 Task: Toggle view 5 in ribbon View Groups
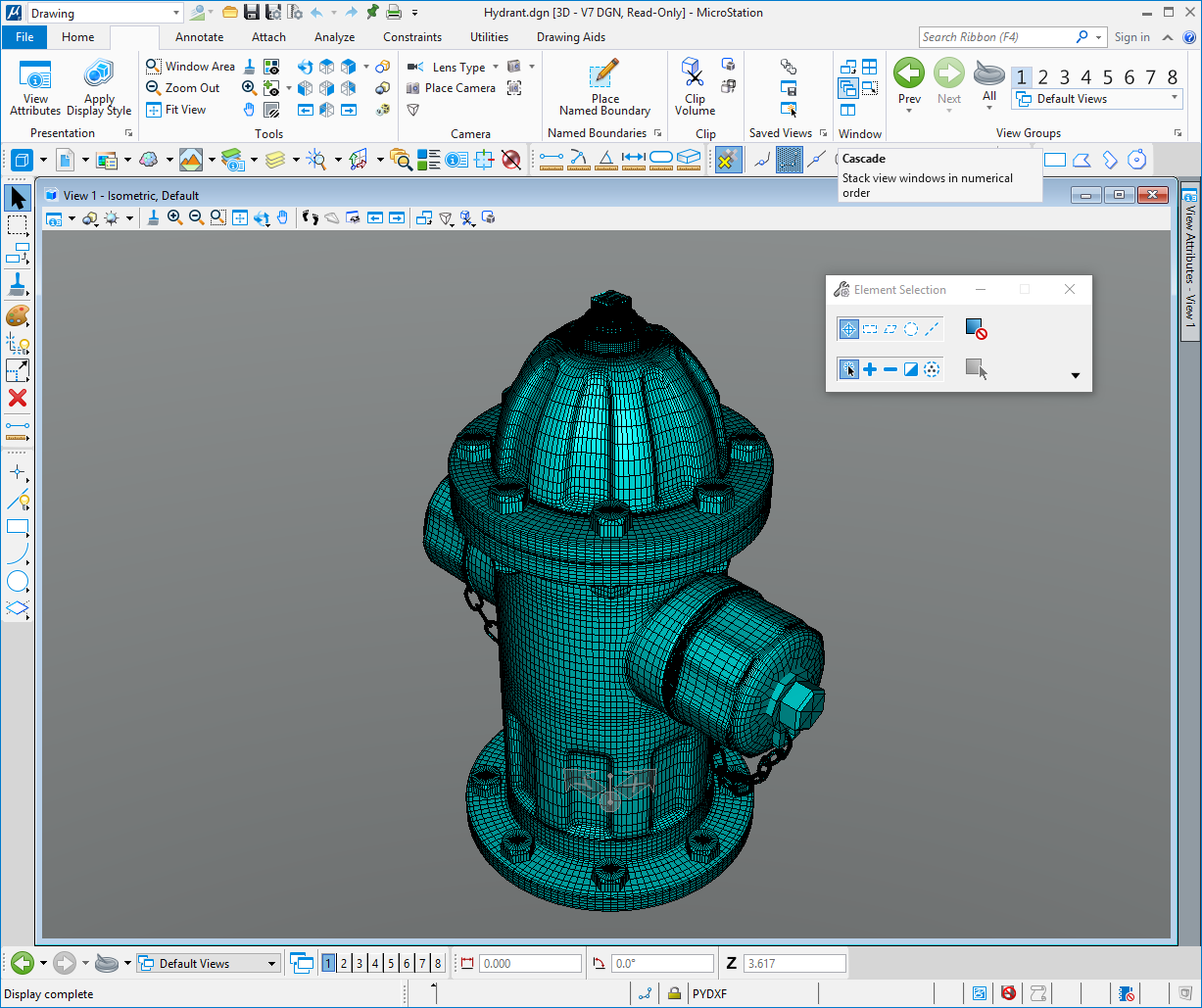point(1108,77)
